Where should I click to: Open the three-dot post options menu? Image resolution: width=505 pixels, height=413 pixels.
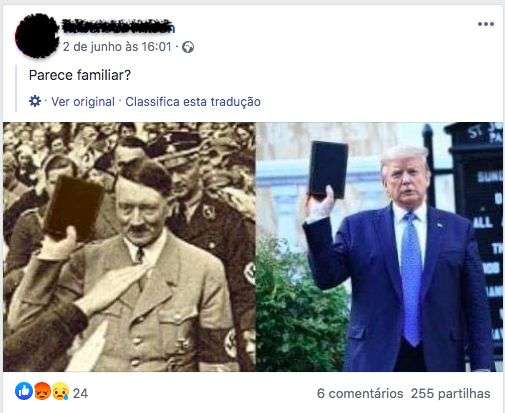tap(486, 24)
